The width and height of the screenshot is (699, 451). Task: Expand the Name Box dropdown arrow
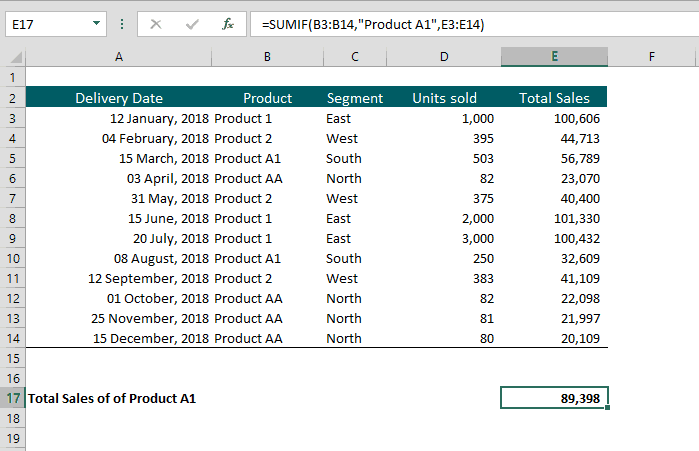pos(96,24)
